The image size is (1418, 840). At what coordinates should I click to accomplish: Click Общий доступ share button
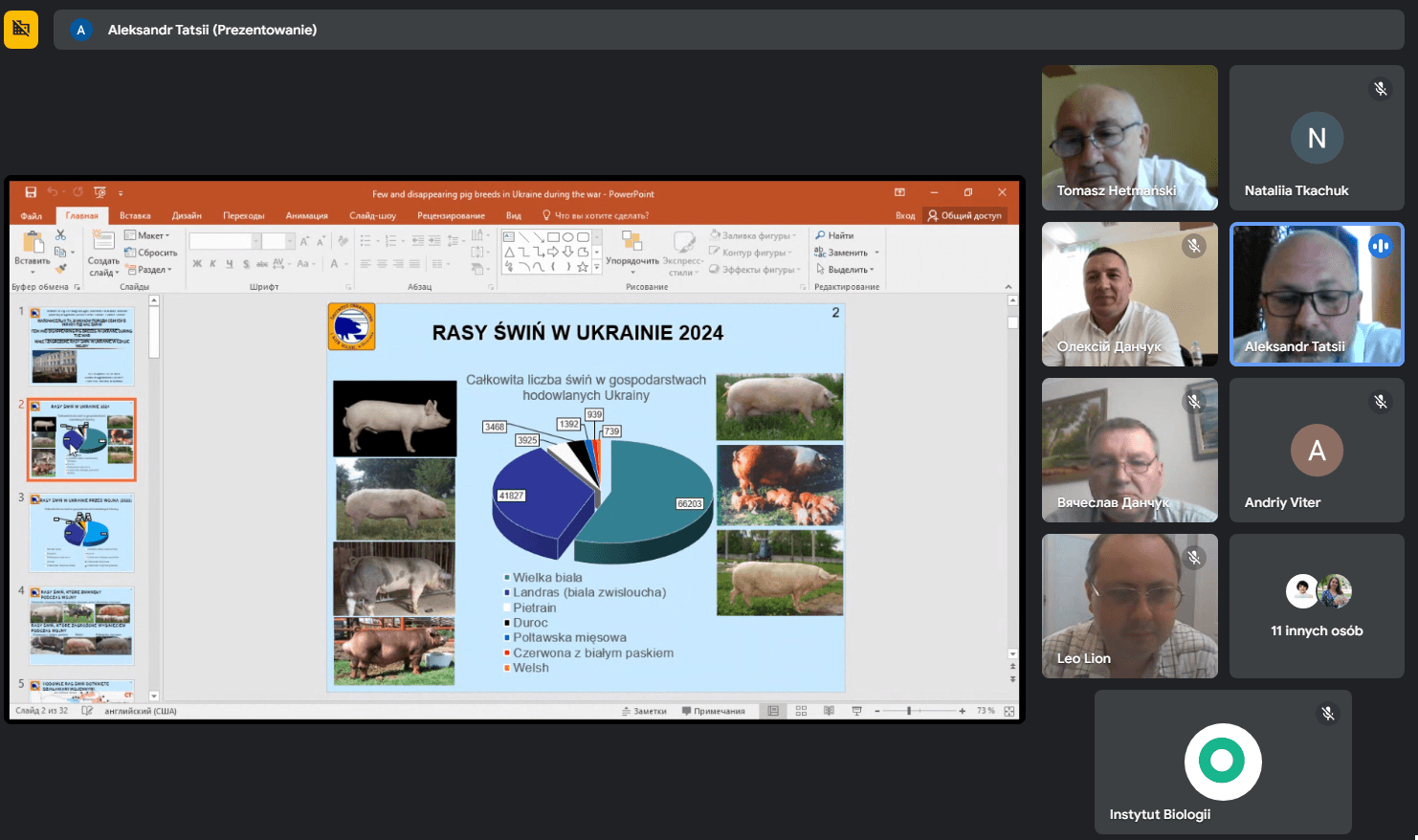tap(964, 215)
